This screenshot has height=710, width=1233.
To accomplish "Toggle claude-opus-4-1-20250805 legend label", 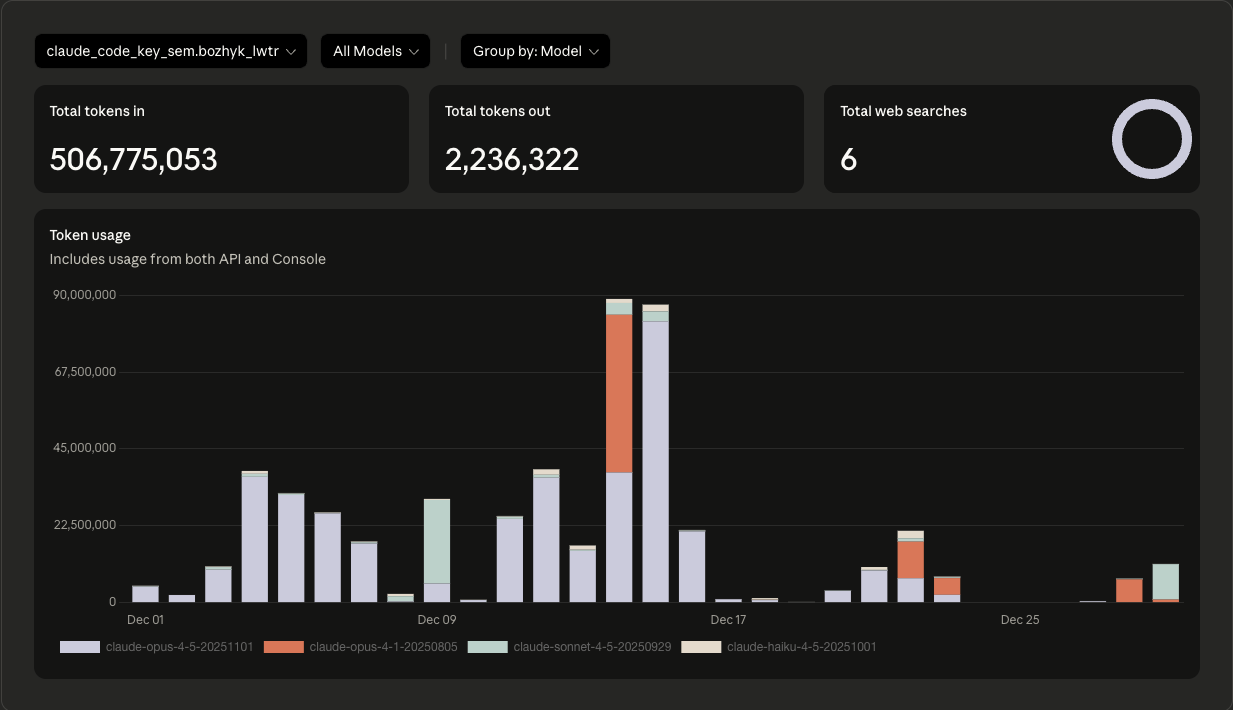I will tap(383, 647).
